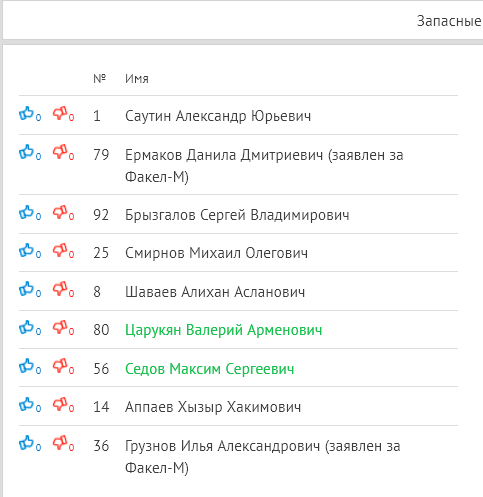Screen dimensions: 483x497
Task: Thumbs down for Грузнов Илья Александрович
Action: tap(60, 443)
